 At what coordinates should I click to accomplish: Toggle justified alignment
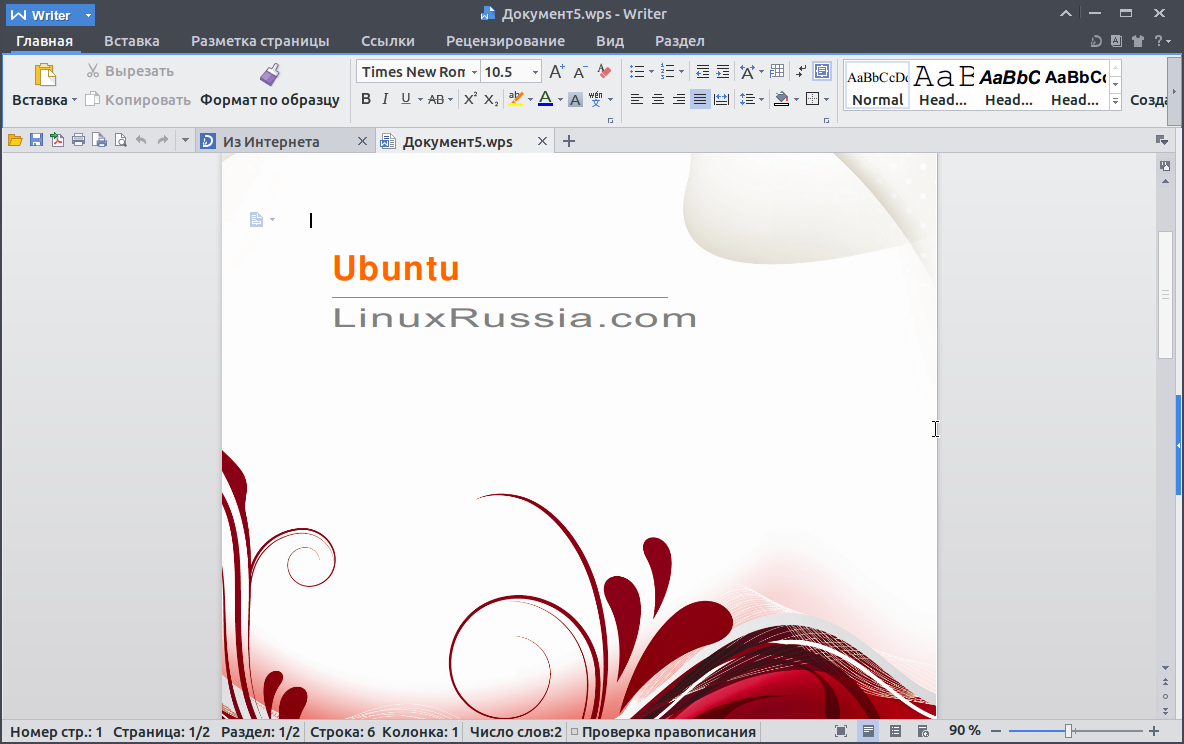click(x=700, y=99)
